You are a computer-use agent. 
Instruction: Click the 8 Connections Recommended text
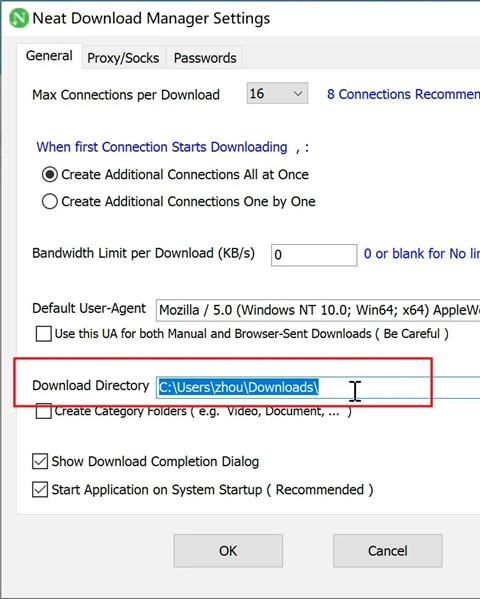pyautogui.click(x=403, y=94)
